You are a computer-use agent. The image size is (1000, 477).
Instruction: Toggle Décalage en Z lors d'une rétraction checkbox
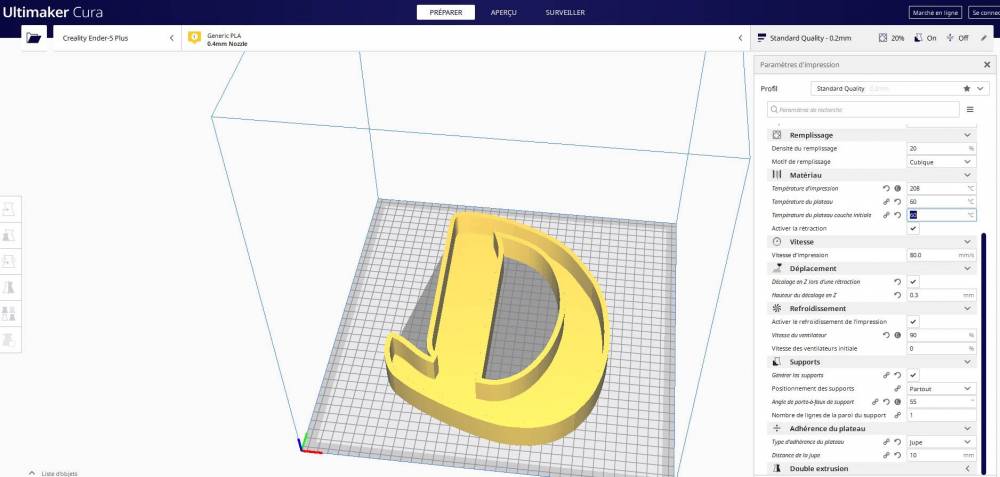click(x=913, y=281)
